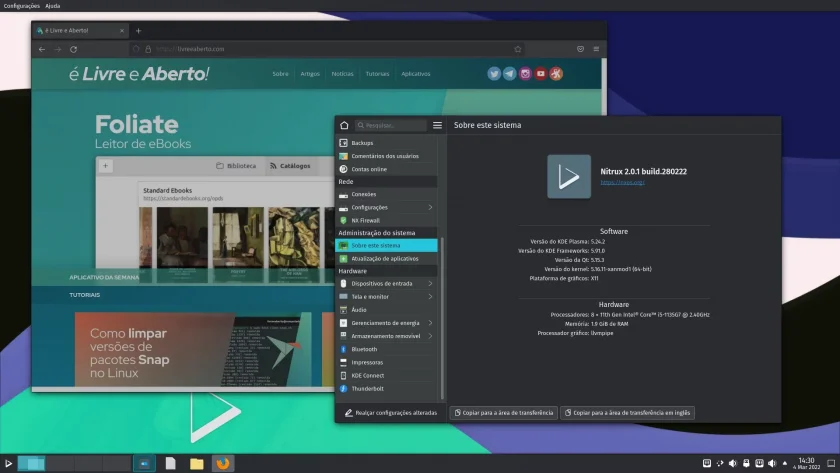Click the sidebar scrollbar in System Settings
This screenshot has height=473, width=840.
tap(442, 319)
